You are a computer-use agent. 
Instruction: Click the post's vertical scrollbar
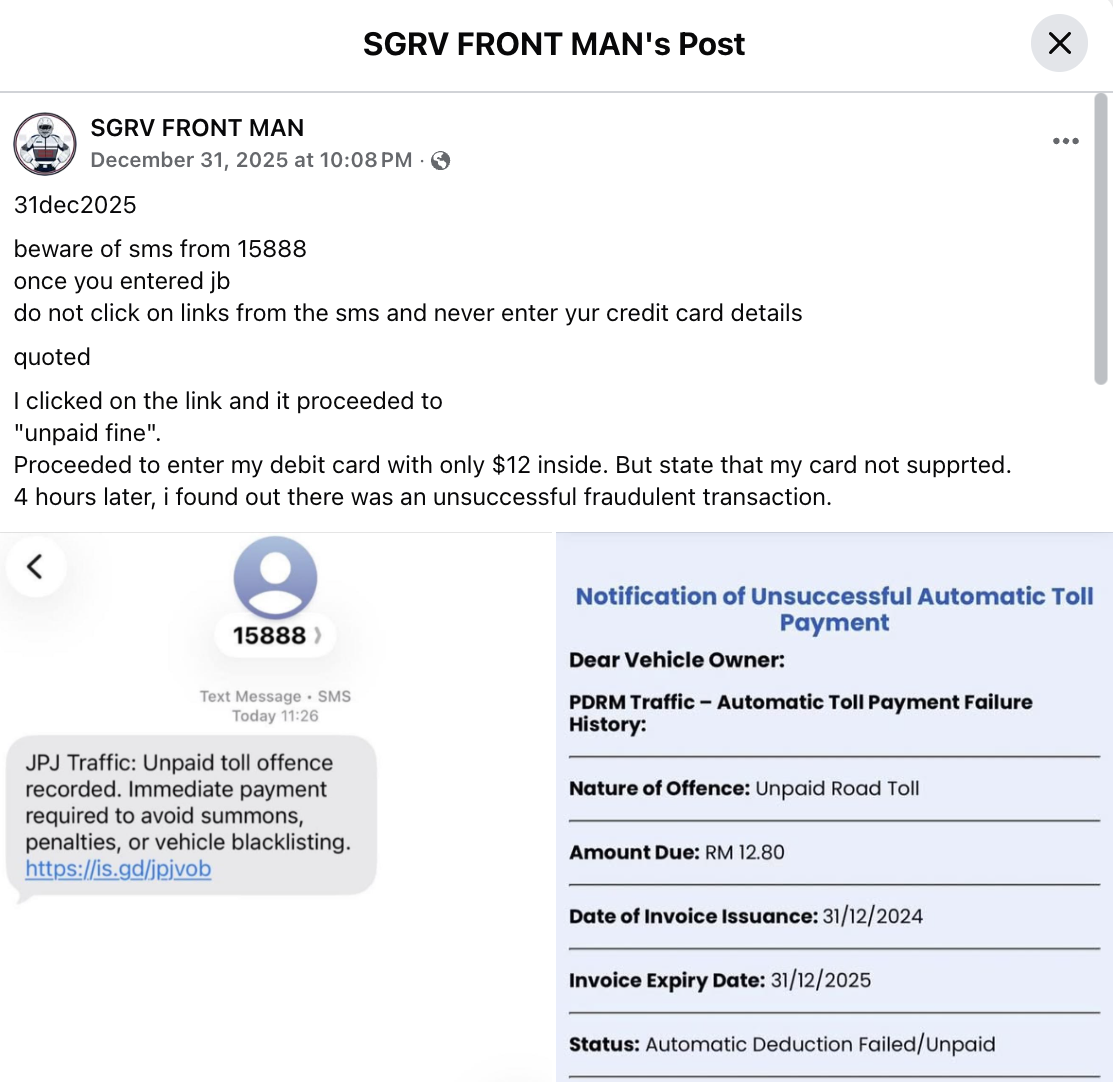click(1101, 240)
